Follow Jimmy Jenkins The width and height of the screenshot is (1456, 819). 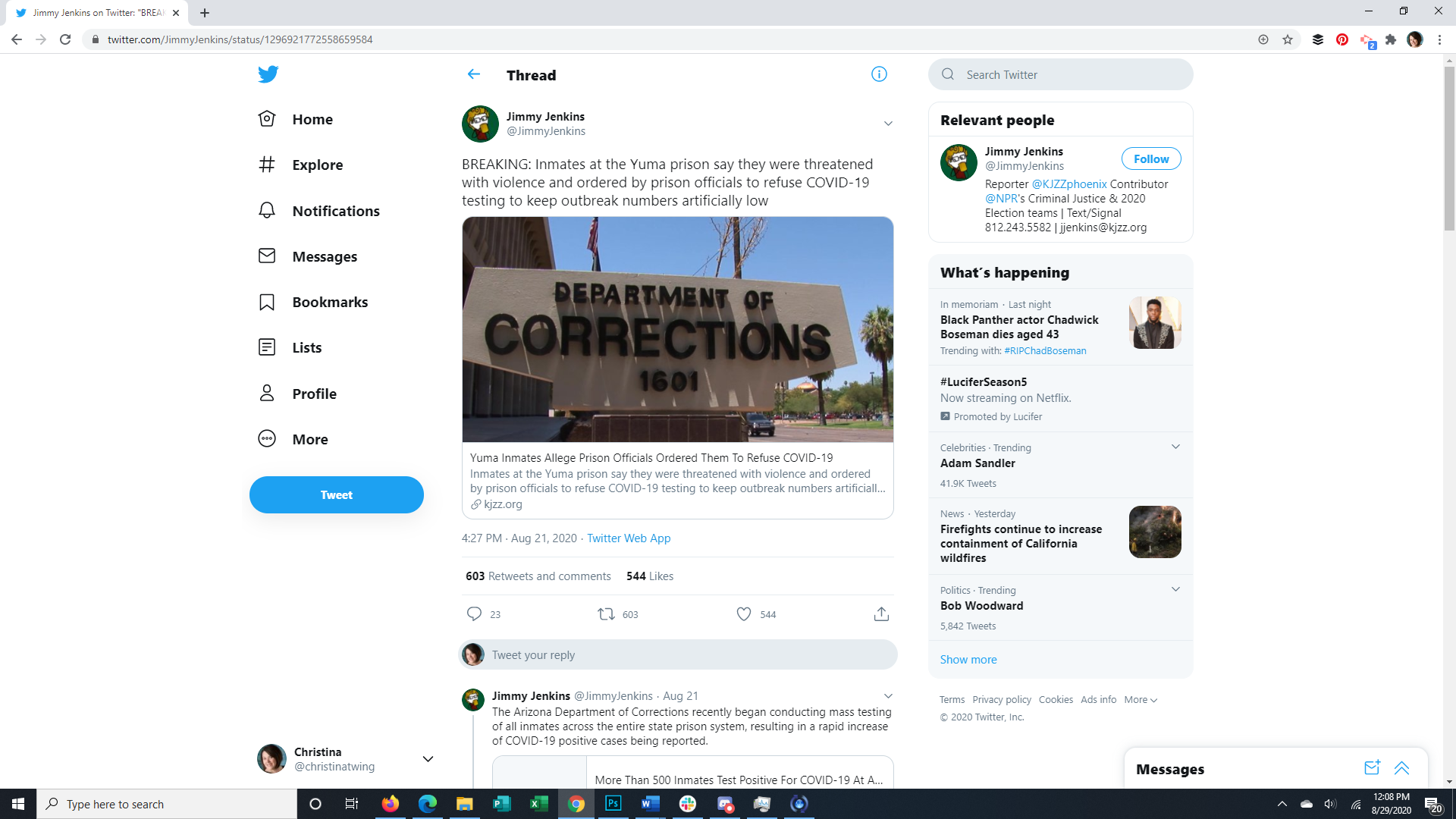click(1150, 159)
